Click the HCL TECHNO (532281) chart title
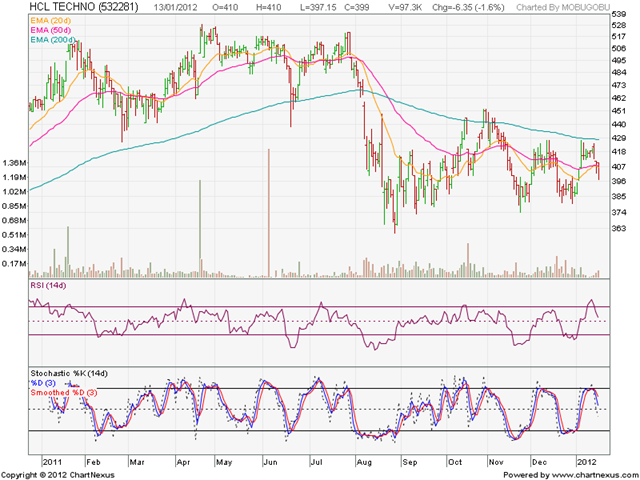Image resolution: width=640 pixels, height=480 pixels. [x=84, y=7]
